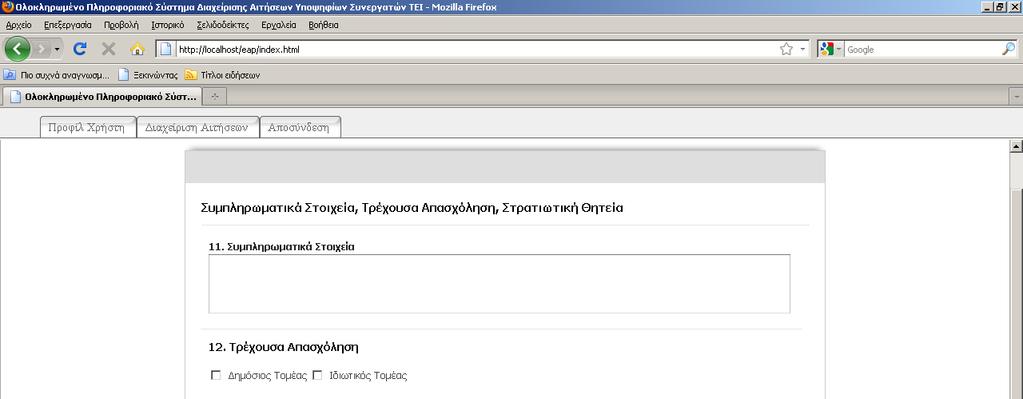The width and height of the screenshot is (1023, 399).
Task: Click the Firefox logo in the title bar
Action: click(8, 7)
